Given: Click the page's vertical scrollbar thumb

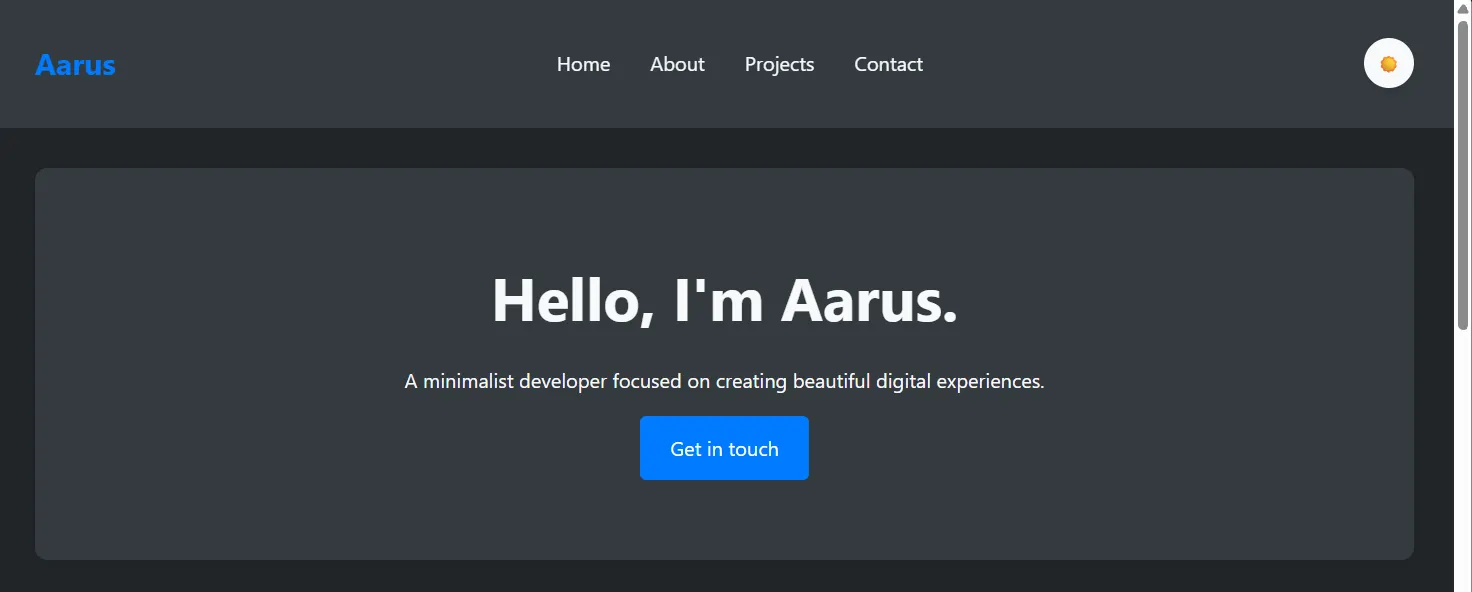Looking at the screenshot, I should pyautogui.click(x=1463, y=175).
